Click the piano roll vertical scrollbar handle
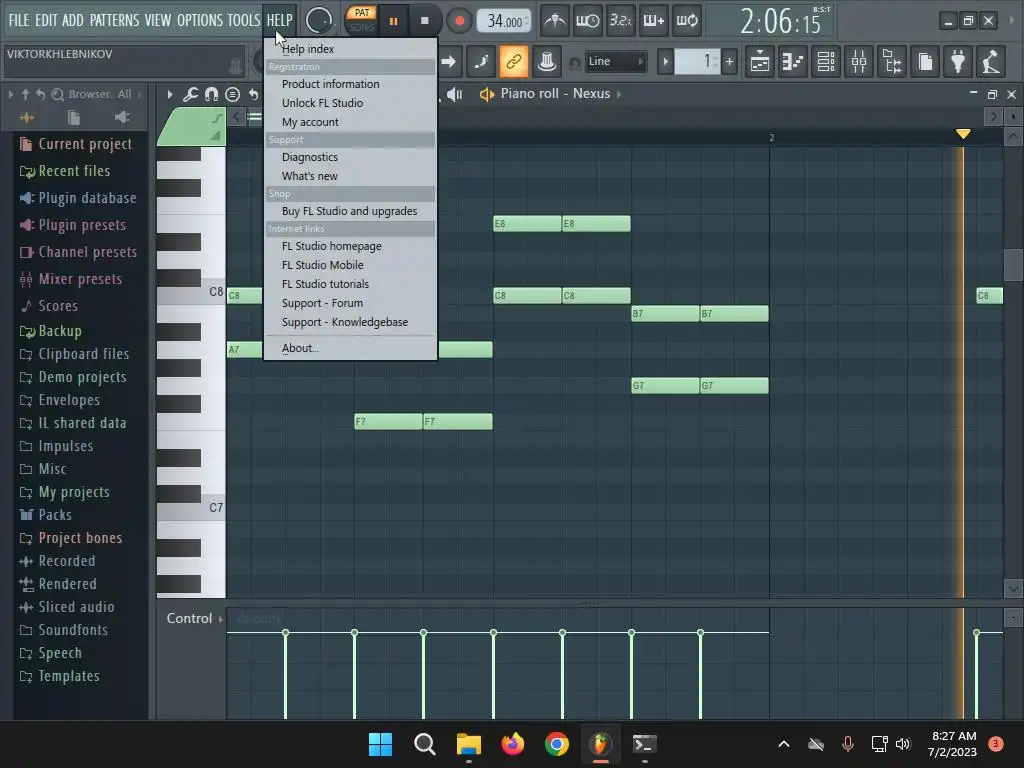Image resolution: width=1024 pixels, height=768 pixels. 1013,264
